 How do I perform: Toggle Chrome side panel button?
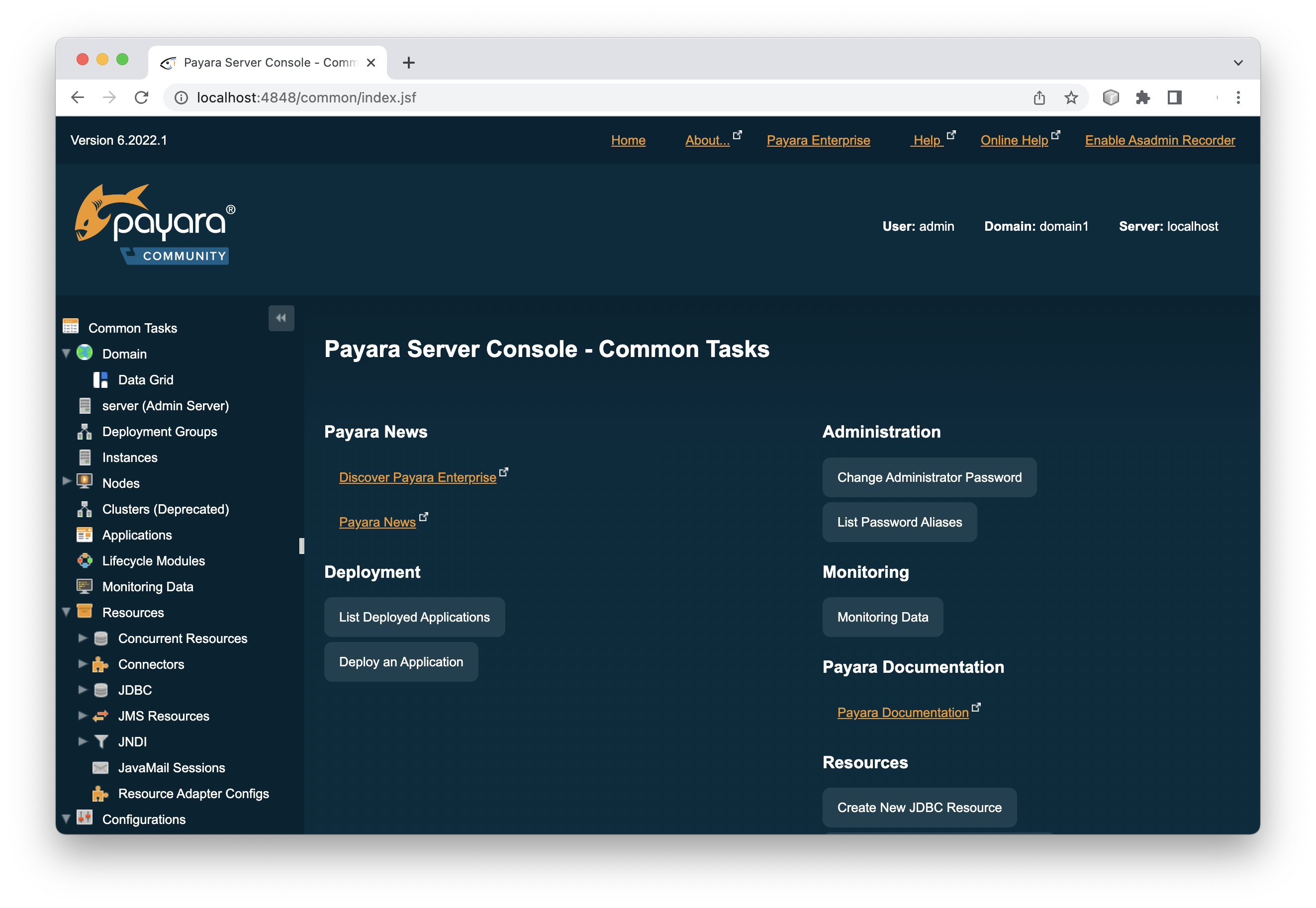coord(1174,98)
